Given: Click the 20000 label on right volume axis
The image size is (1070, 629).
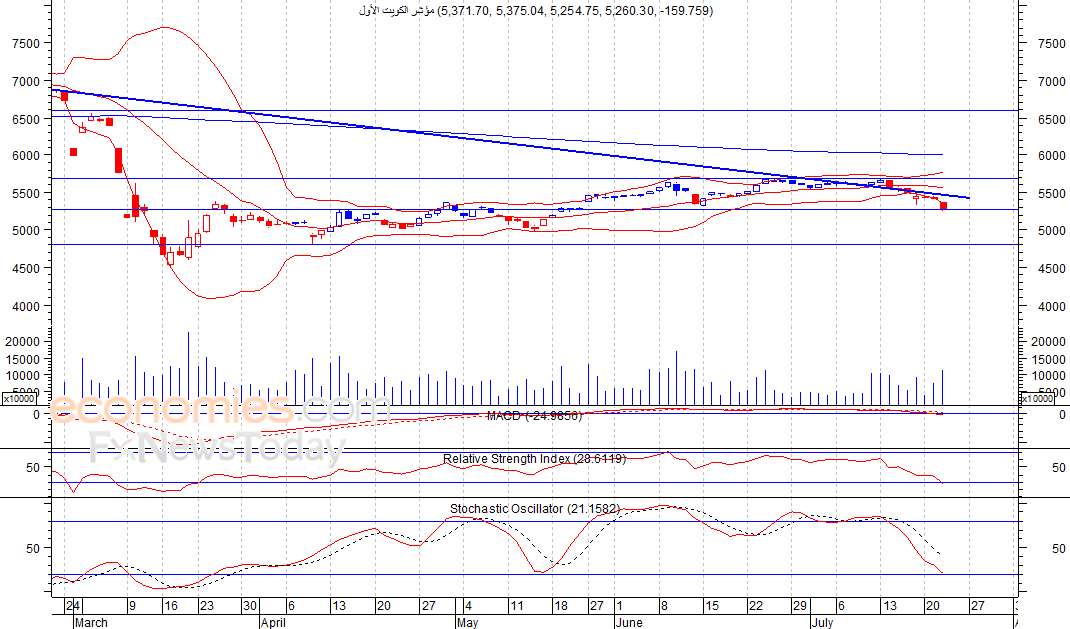Looking at the screenshot, I should pos(1048,341).
